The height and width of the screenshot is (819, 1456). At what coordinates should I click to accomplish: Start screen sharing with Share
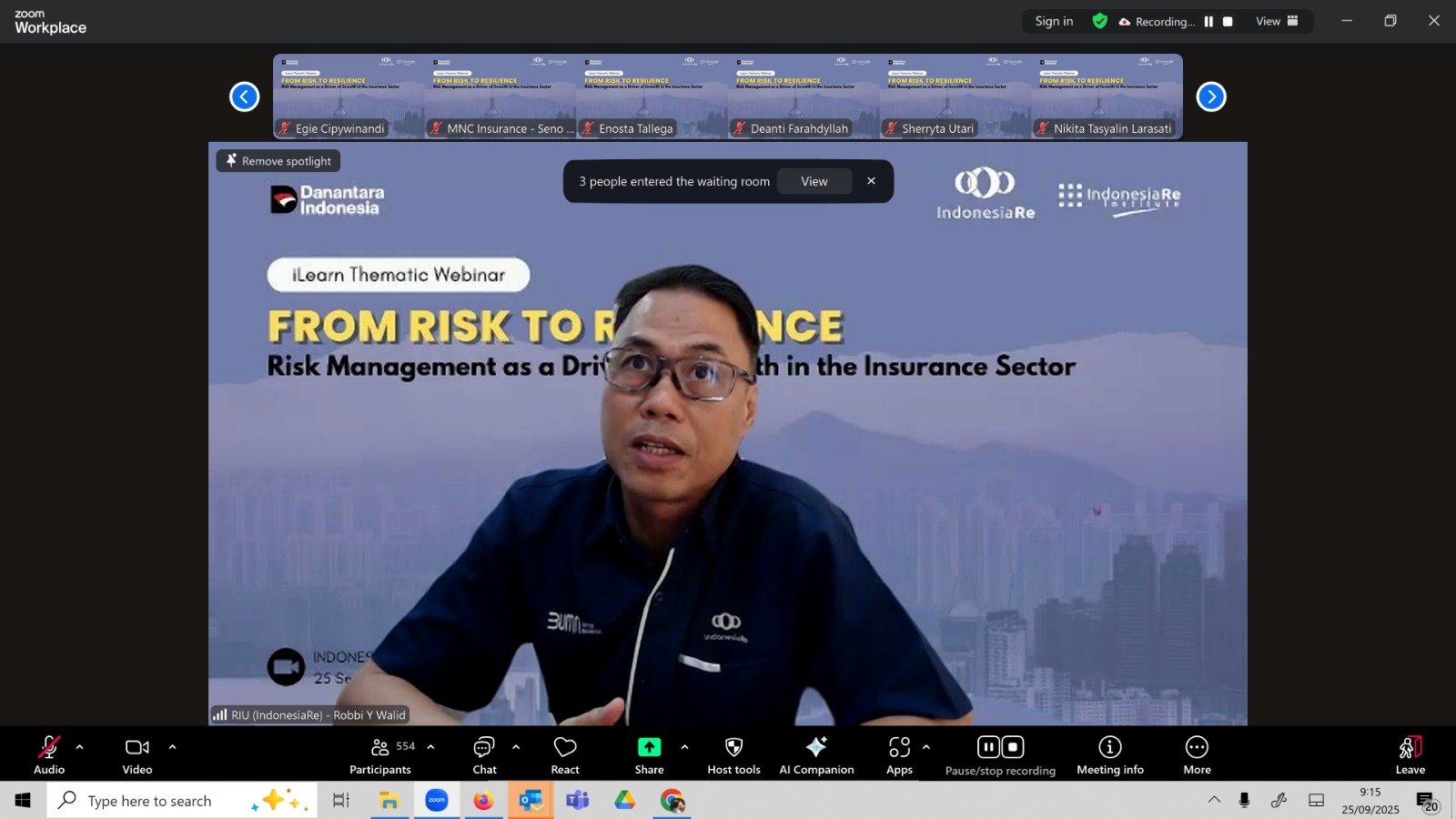tap(649, 754)
